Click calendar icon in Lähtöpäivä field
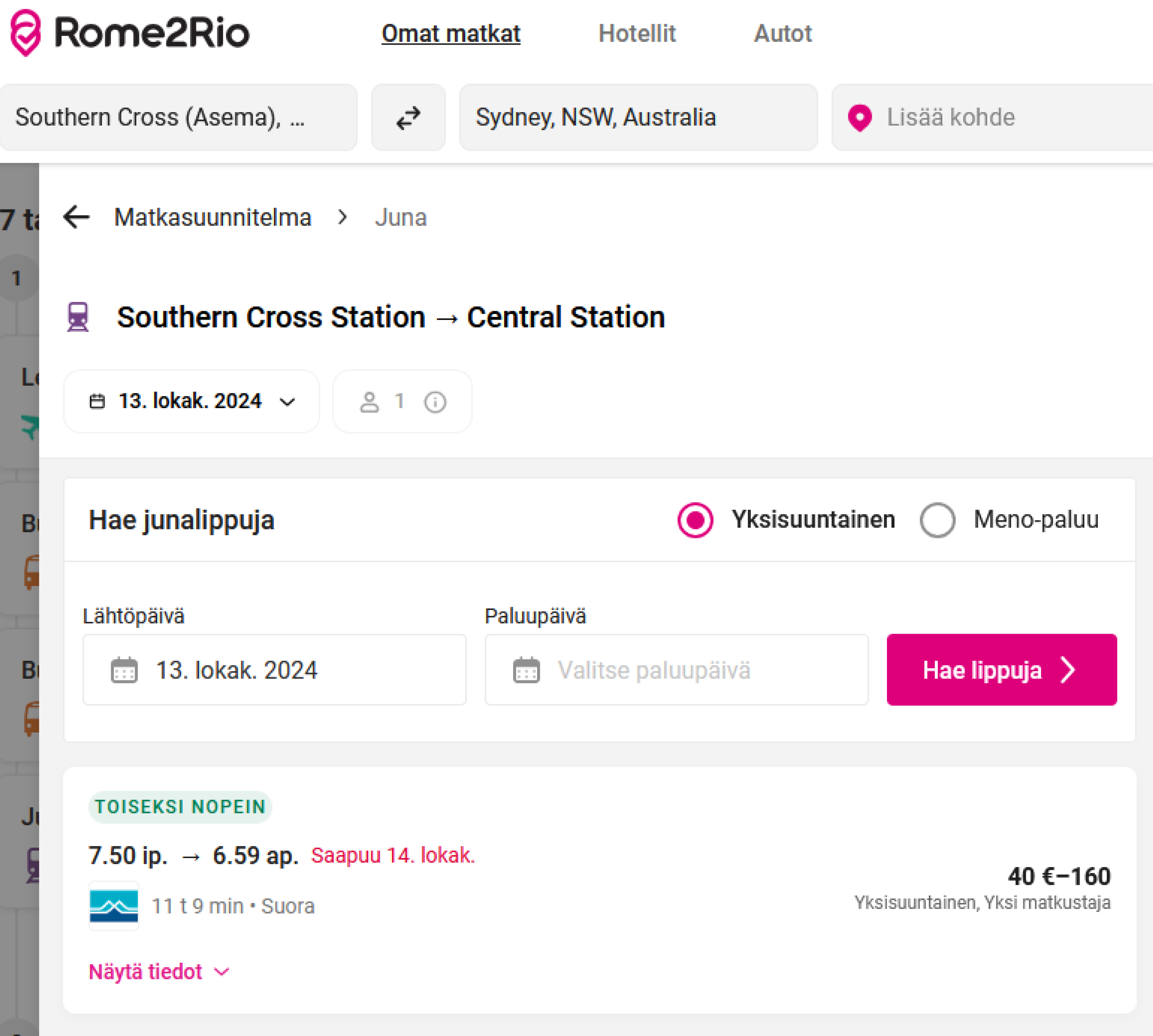 (124, 670)
